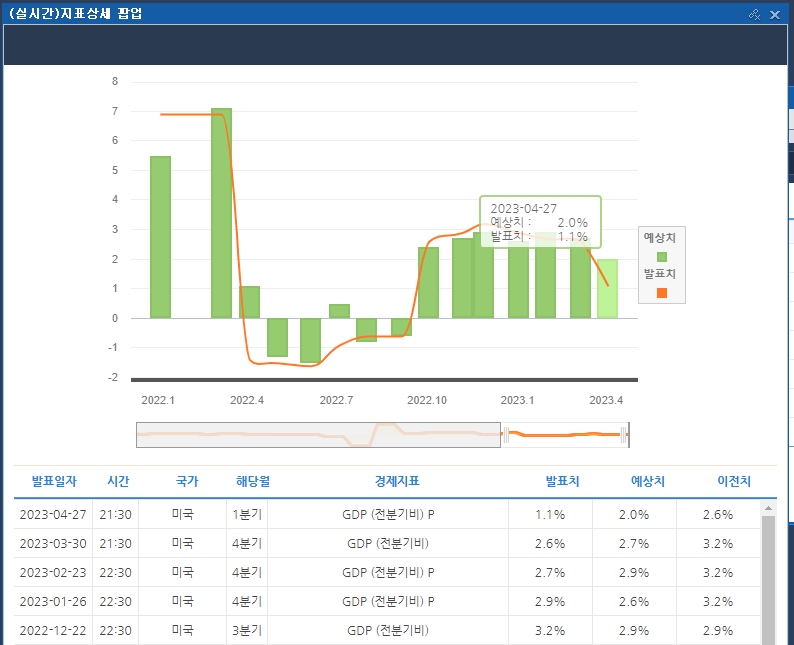Select the 2023-01-26 date cell

pyautogui.click(x=53, y=601)
